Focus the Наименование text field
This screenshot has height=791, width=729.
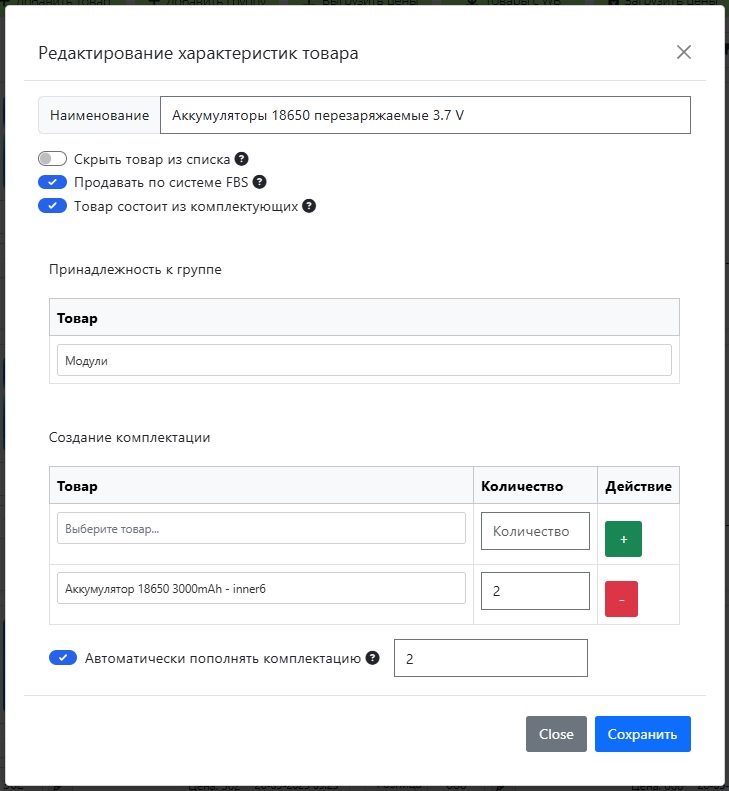click(425, 115)
